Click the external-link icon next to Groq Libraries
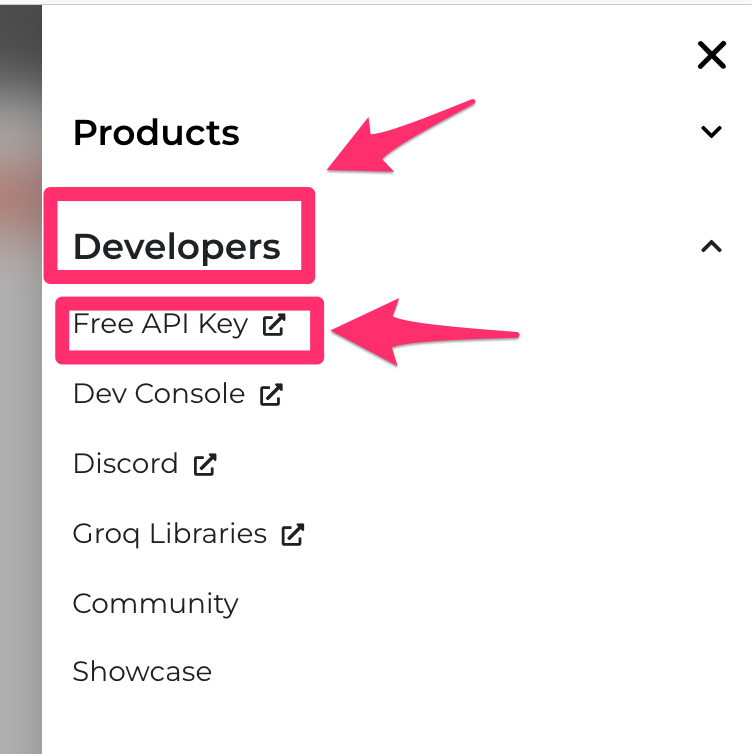Image resolution: width=752 pixels, height=754 pixels. [x=293, y=534]
